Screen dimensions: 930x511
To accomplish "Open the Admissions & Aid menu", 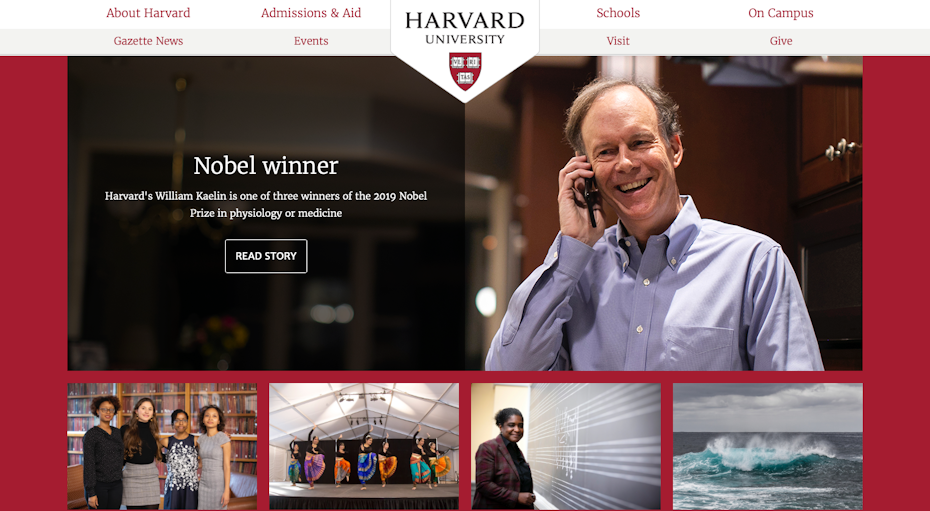I will (311, 13).
